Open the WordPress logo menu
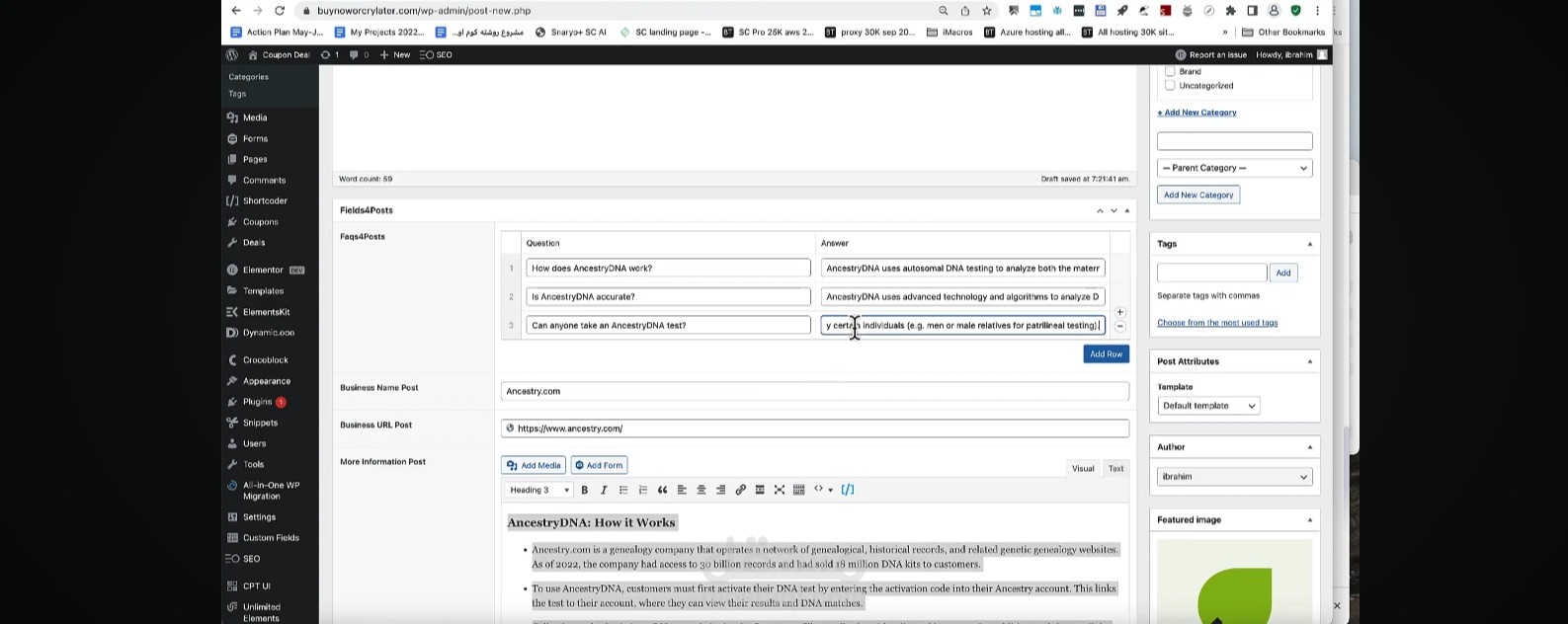This screenshot has height=624, width=1568. click(x=232, y=55)
